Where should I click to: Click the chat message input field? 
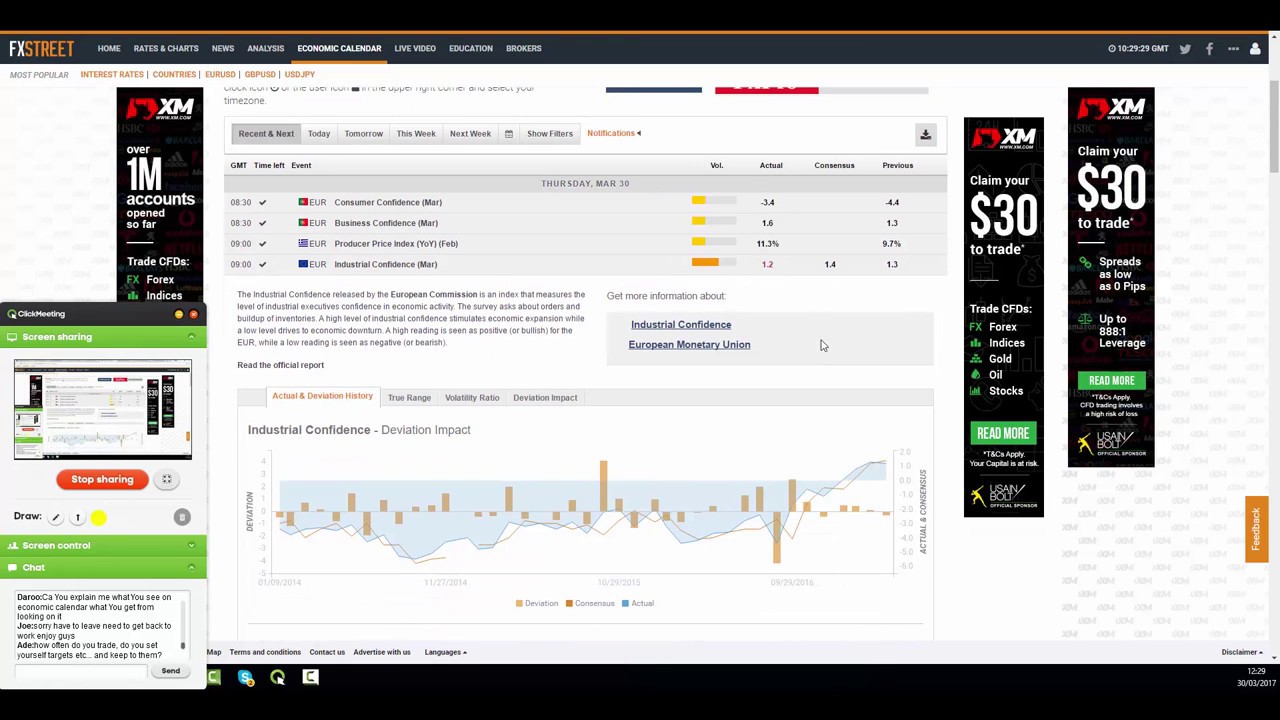80,671
